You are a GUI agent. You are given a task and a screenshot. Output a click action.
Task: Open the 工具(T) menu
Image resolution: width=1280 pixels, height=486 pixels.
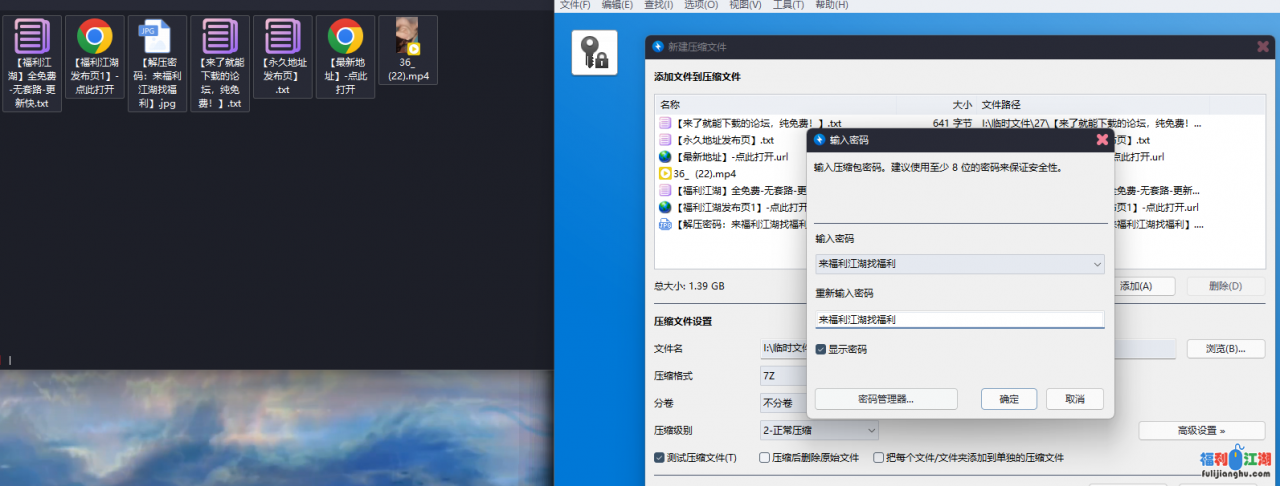(x=788, y=5)
